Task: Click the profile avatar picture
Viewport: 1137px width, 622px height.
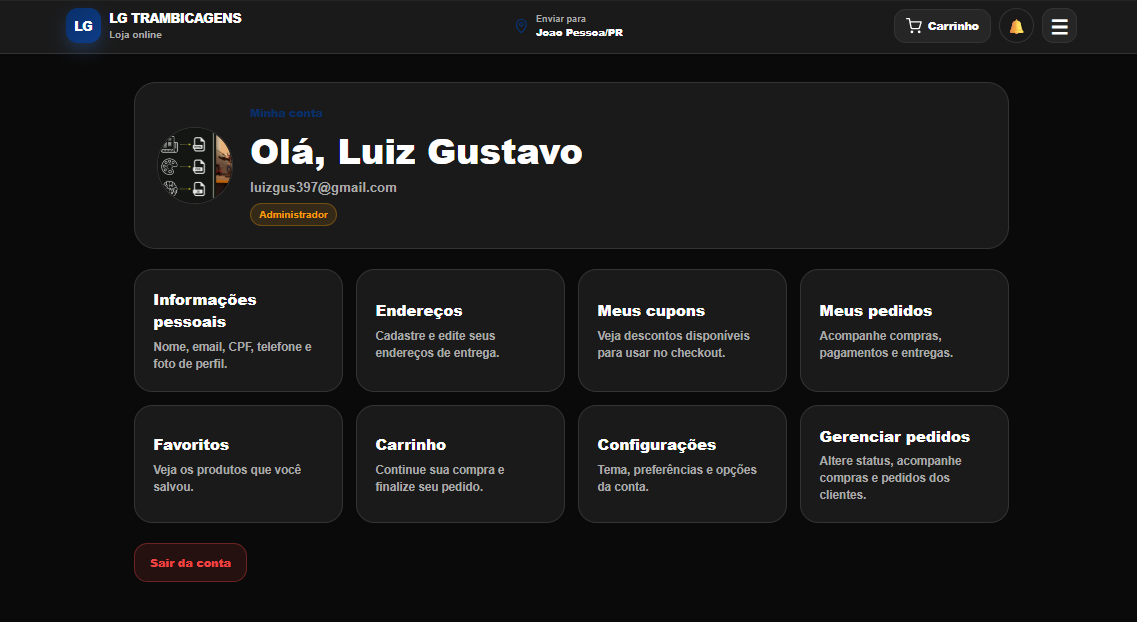Action: pyautogui.click(x=194, y=165)
